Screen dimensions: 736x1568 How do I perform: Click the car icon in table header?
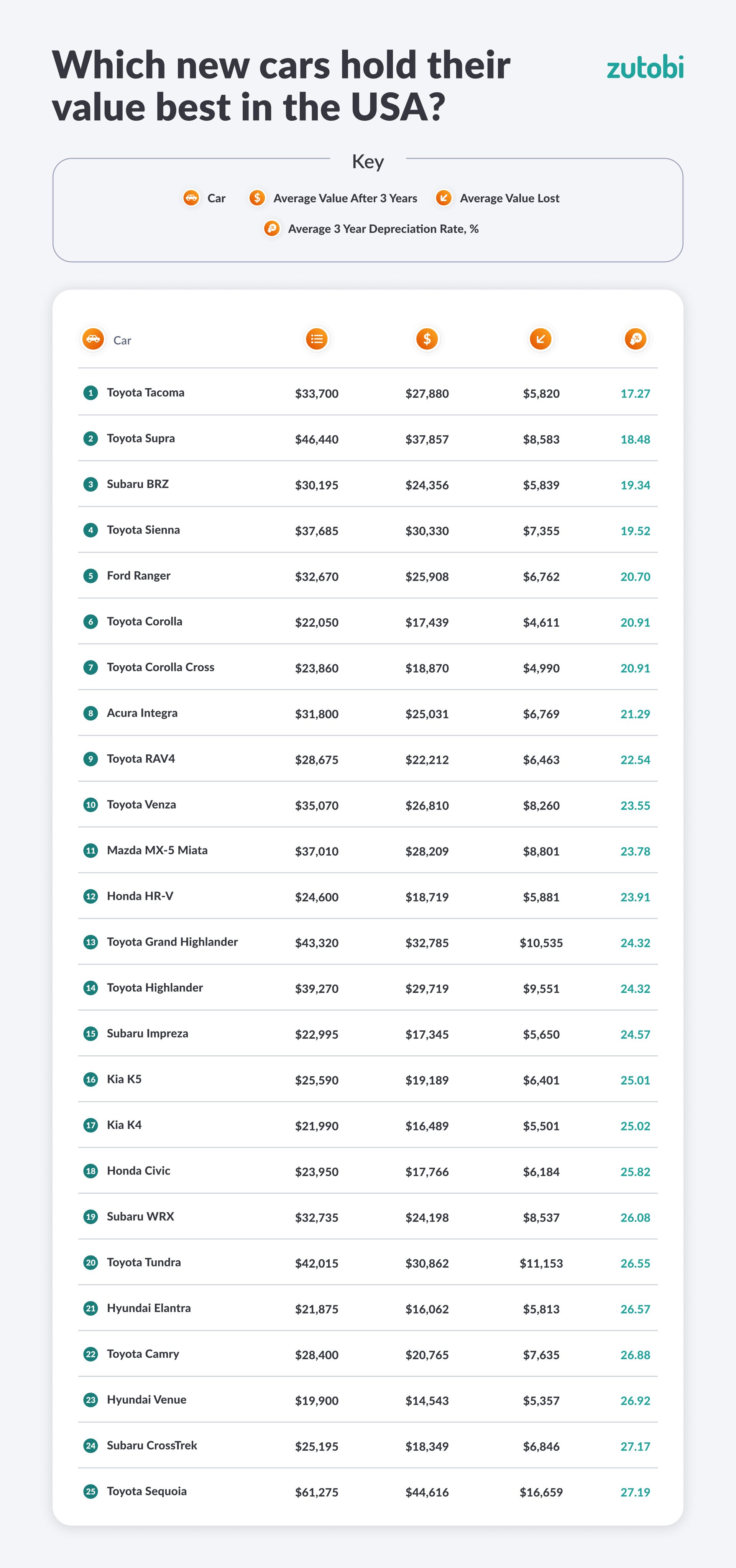click(x=93, y=339)
